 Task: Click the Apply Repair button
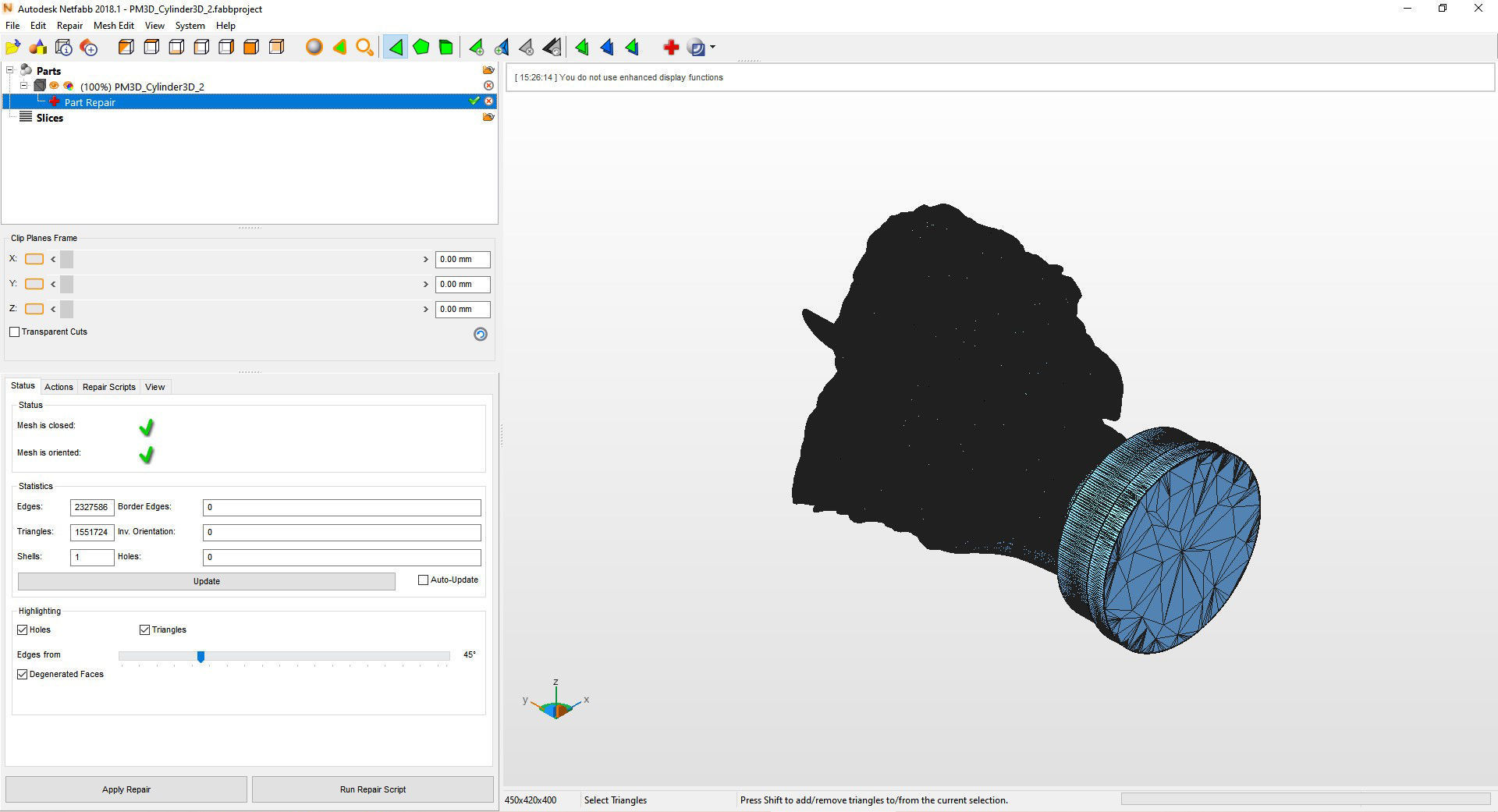pos(126,789)
